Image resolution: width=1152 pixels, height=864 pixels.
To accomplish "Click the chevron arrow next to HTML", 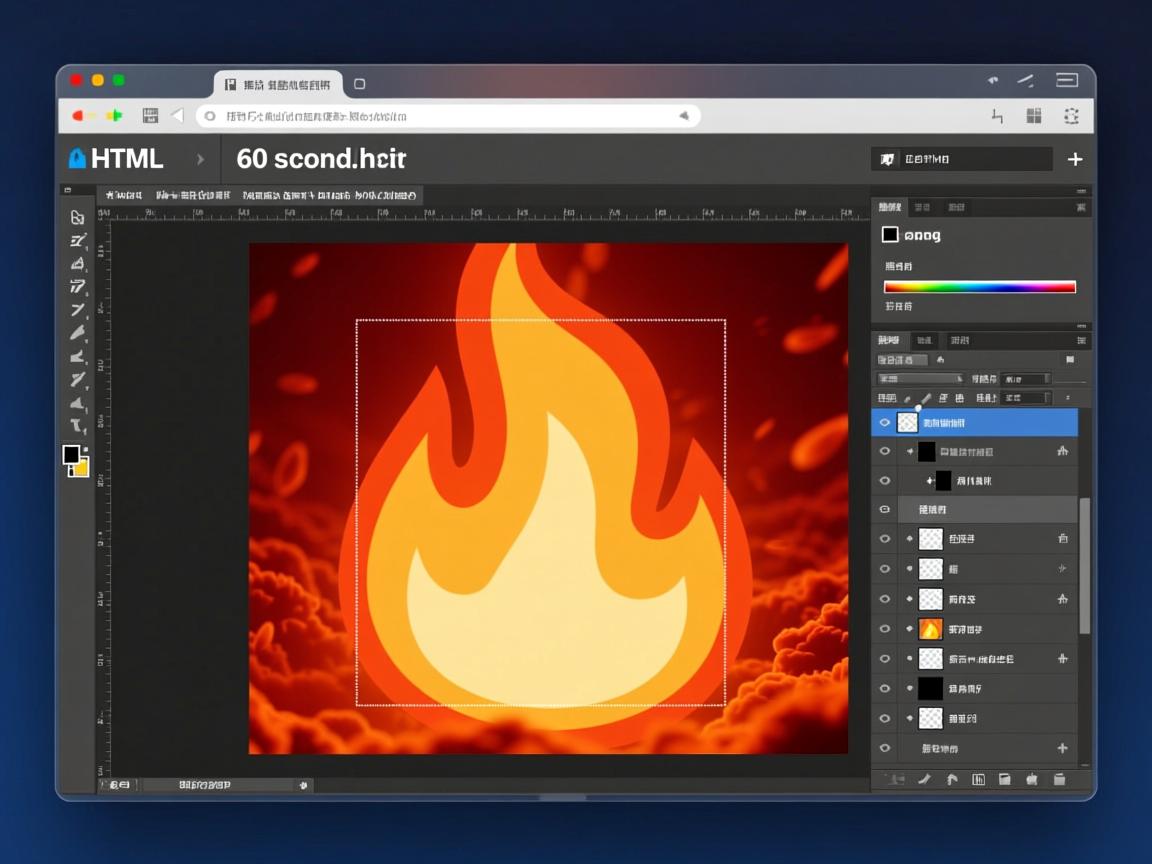I will (200, 159).
